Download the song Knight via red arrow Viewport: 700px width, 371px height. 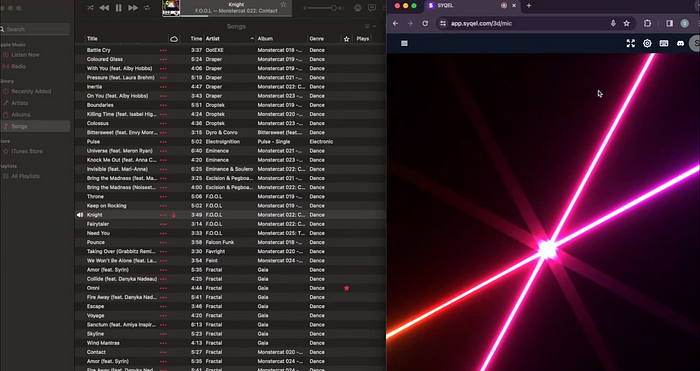[174, 215]
